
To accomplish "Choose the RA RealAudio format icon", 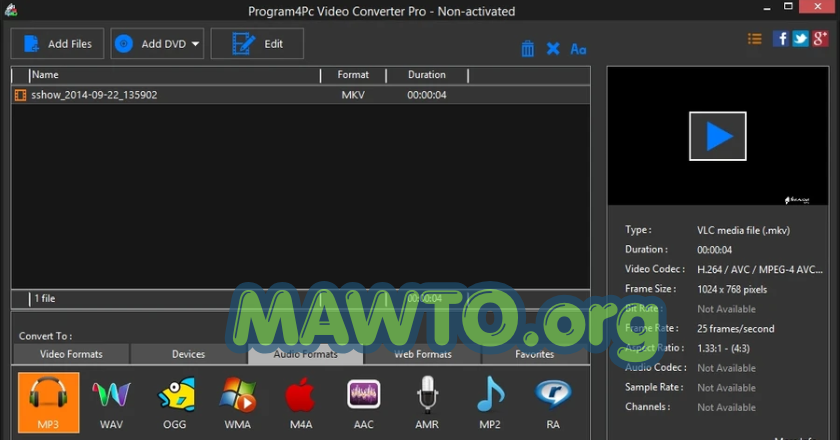I will [x=553, y=402].
